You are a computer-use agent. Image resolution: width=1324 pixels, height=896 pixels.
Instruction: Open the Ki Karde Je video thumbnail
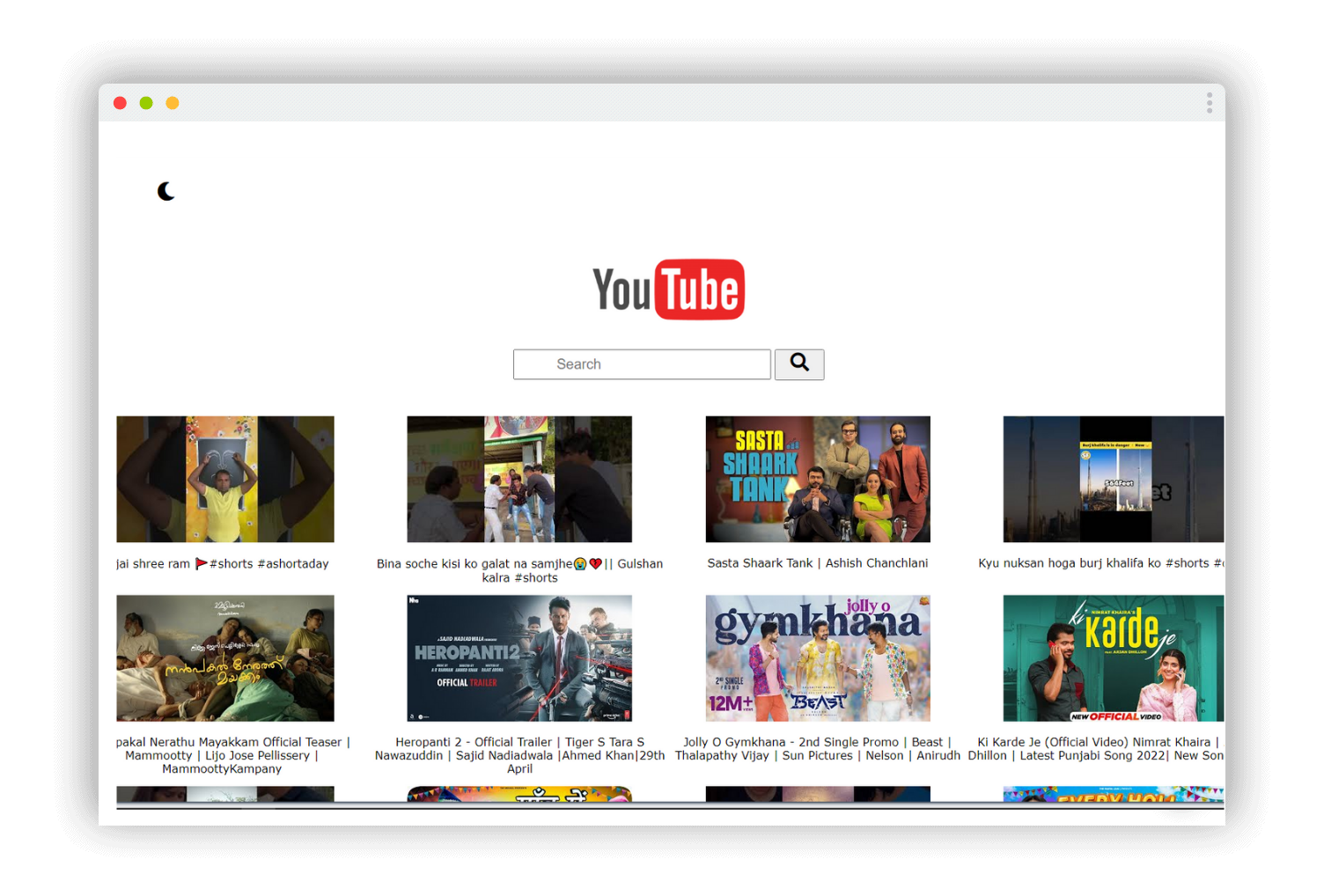1114,658
